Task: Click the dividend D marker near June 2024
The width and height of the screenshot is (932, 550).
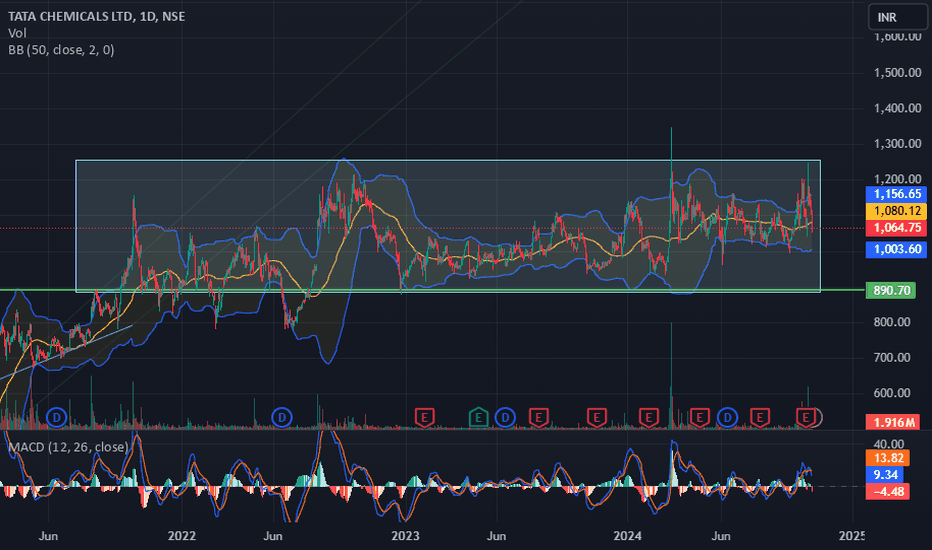Action: click(727, 417)
